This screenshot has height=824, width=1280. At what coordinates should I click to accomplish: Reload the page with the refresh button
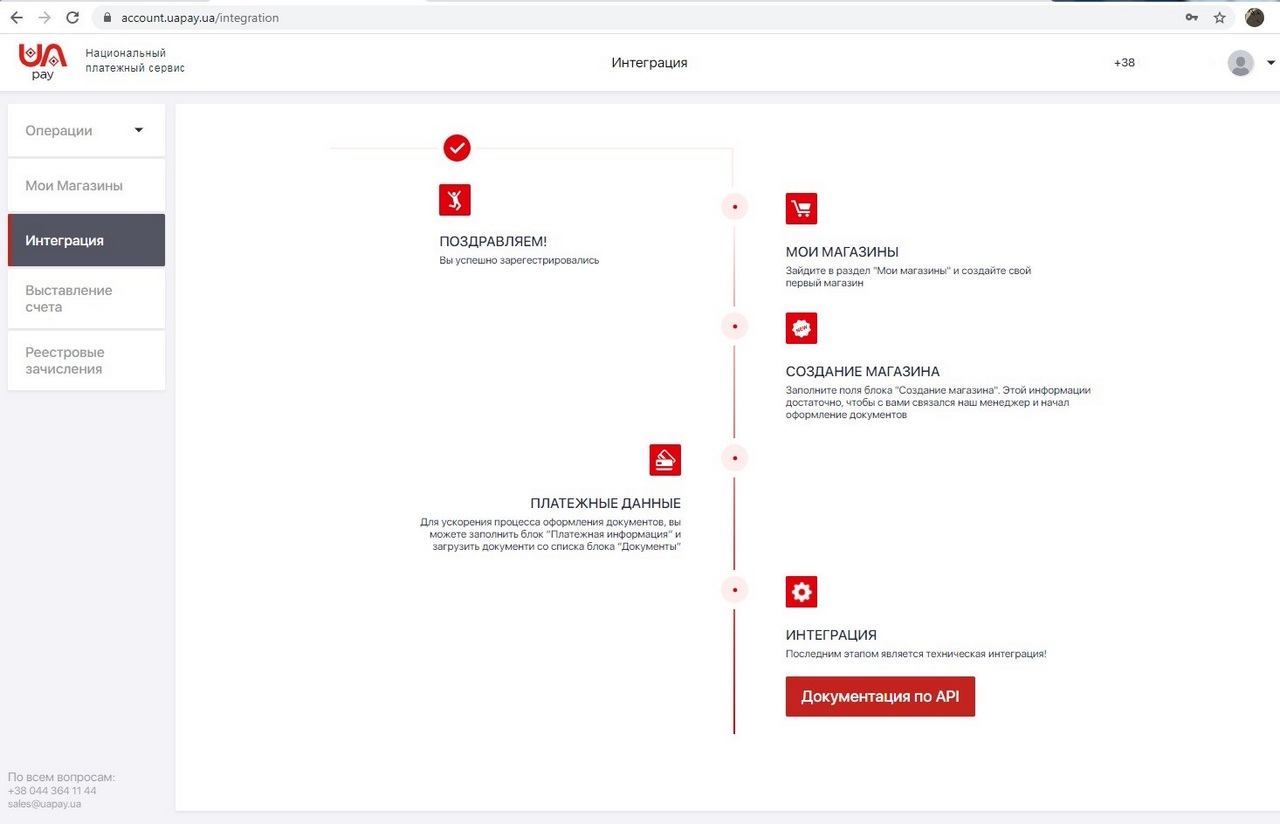pyautogui.click(x=72, y=18)
